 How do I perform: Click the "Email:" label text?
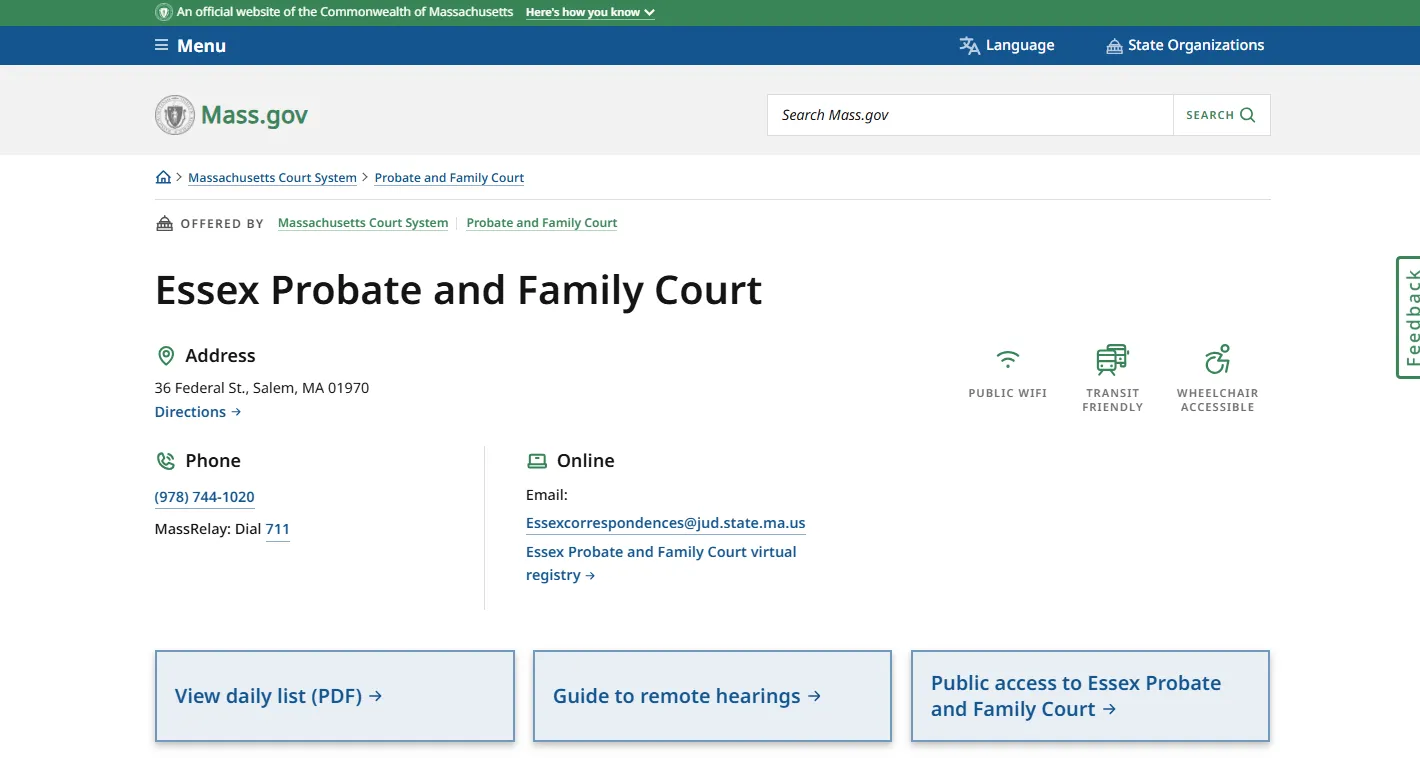[547, 495]
